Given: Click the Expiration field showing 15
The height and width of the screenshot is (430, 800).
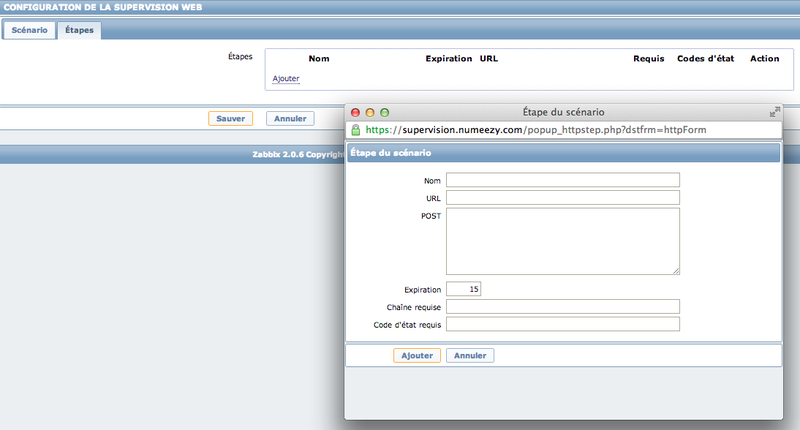Looking at the screenshot, I should [463, 289].
